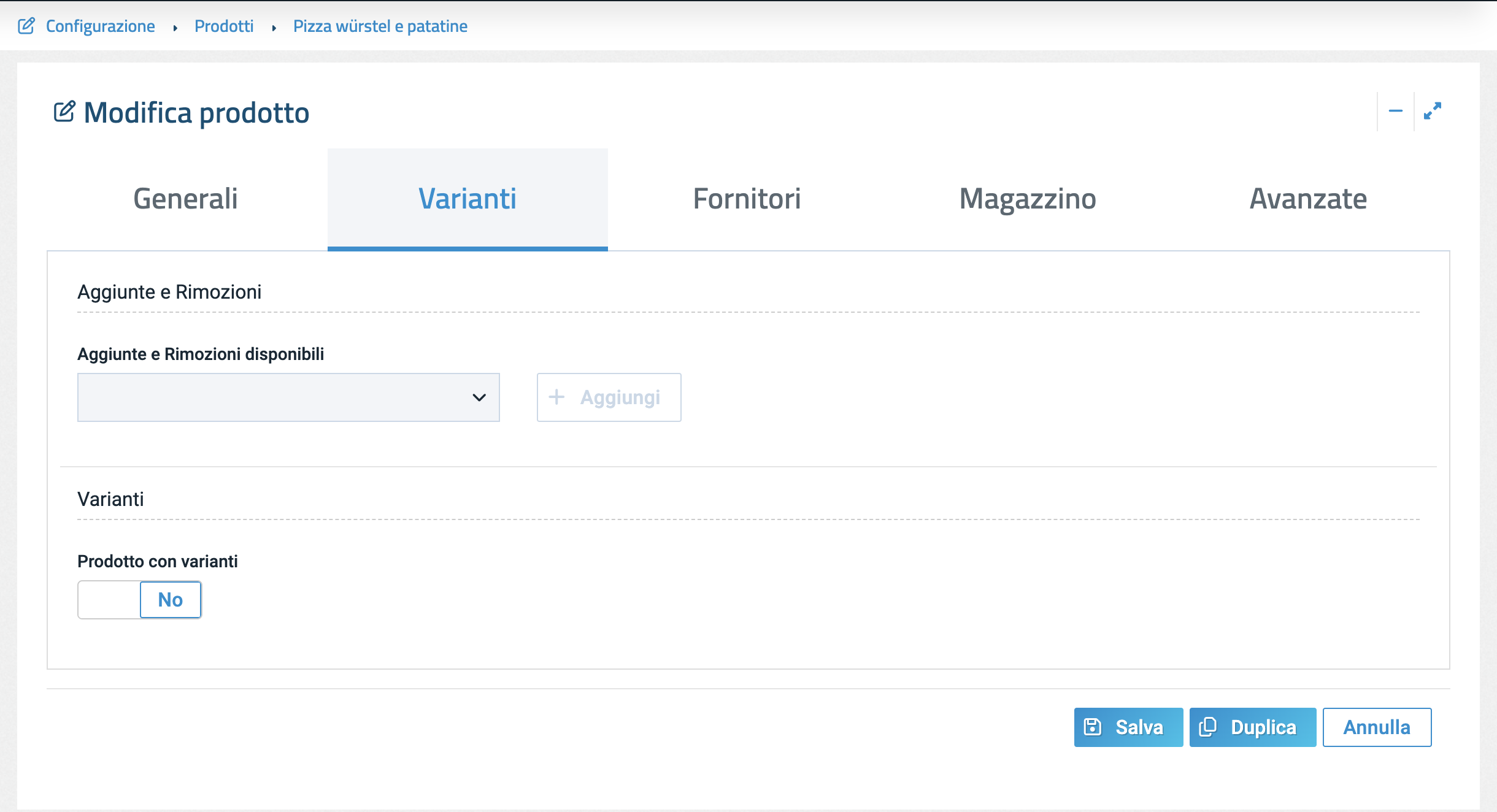
Task: Collapse panel with the minus icon
Action: pyautogui.click(x=1395, y=111)
